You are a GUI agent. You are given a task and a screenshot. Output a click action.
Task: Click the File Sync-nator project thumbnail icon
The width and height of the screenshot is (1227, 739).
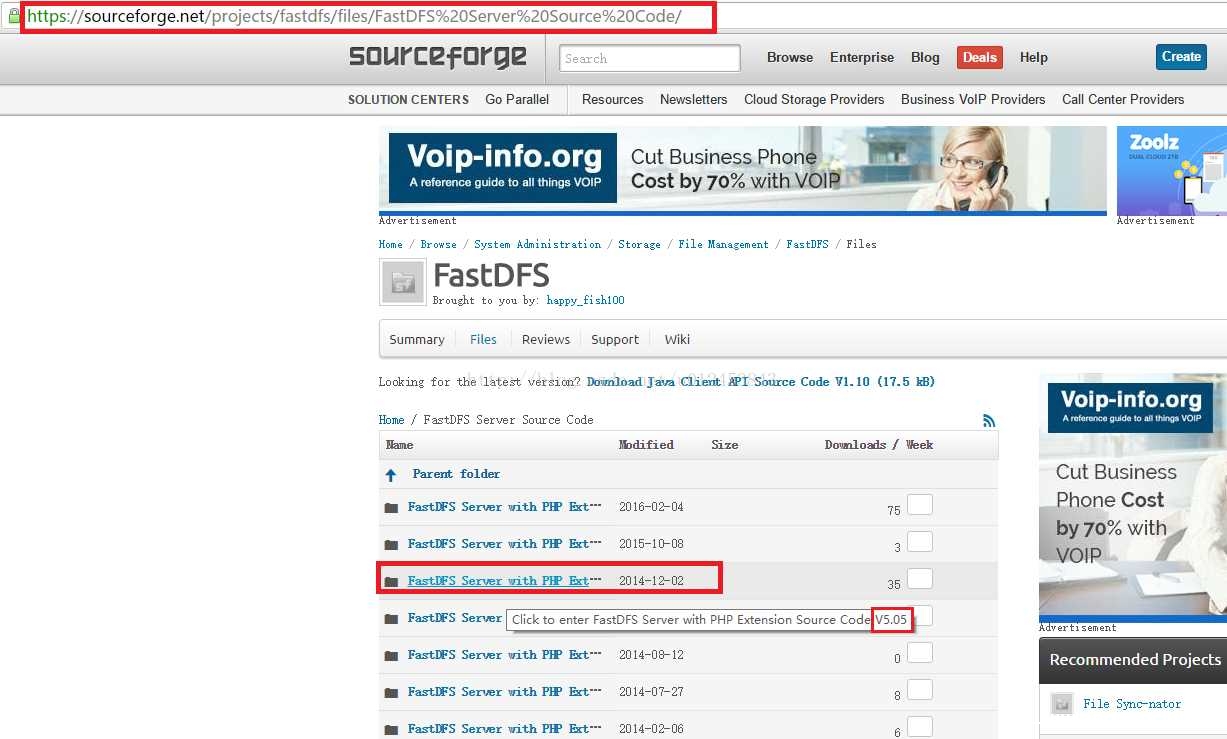coord(1062,704)
